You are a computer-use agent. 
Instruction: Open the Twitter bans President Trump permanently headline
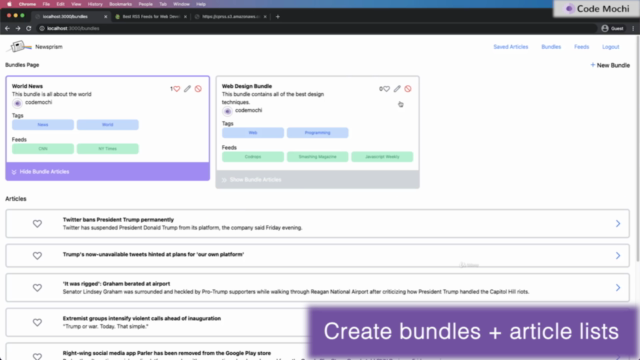[x=118, y=220]
